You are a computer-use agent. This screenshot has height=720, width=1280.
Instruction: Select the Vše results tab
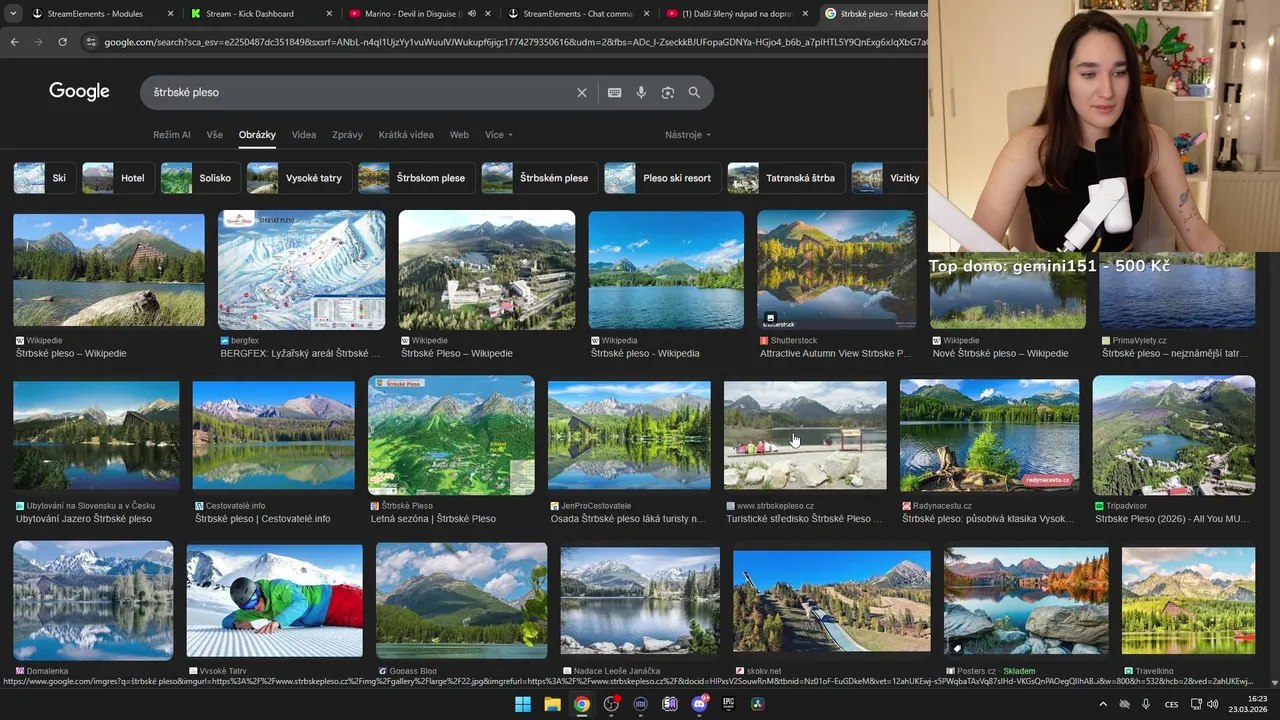point(215,135)
